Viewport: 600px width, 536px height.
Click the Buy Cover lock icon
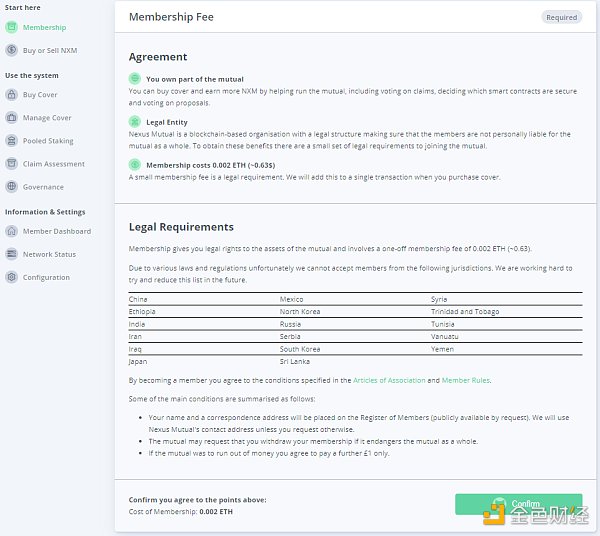coord(11,94)
